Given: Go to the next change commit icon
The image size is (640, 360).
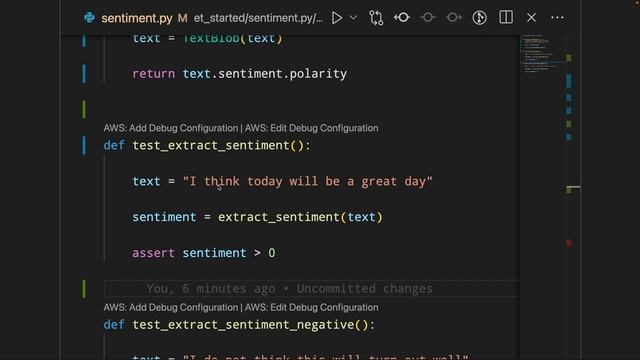Looking at the screenshot, I should tap(454, 18).
